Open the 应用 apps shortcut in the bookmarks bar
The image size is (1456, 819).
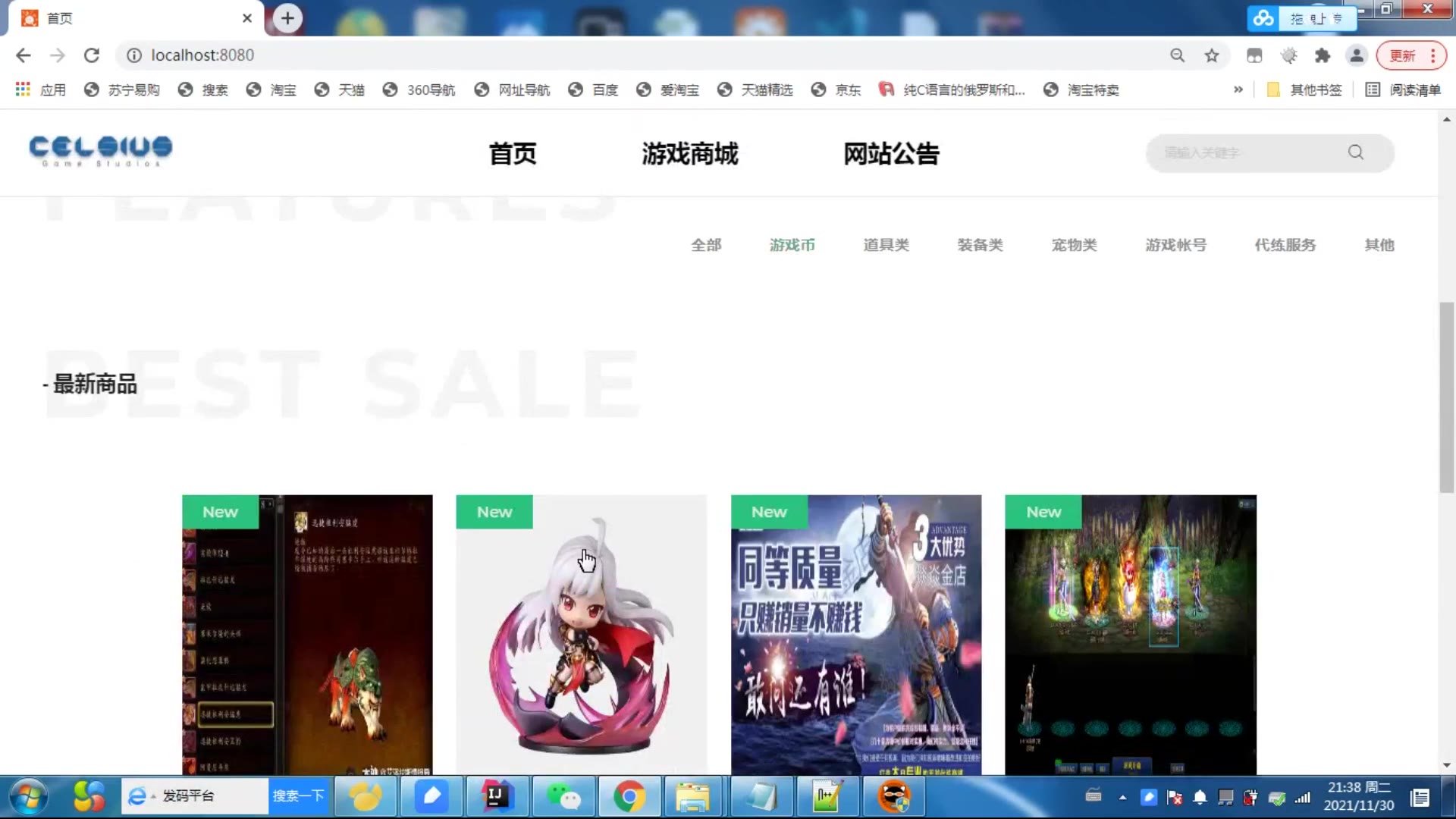coord(41,89)
